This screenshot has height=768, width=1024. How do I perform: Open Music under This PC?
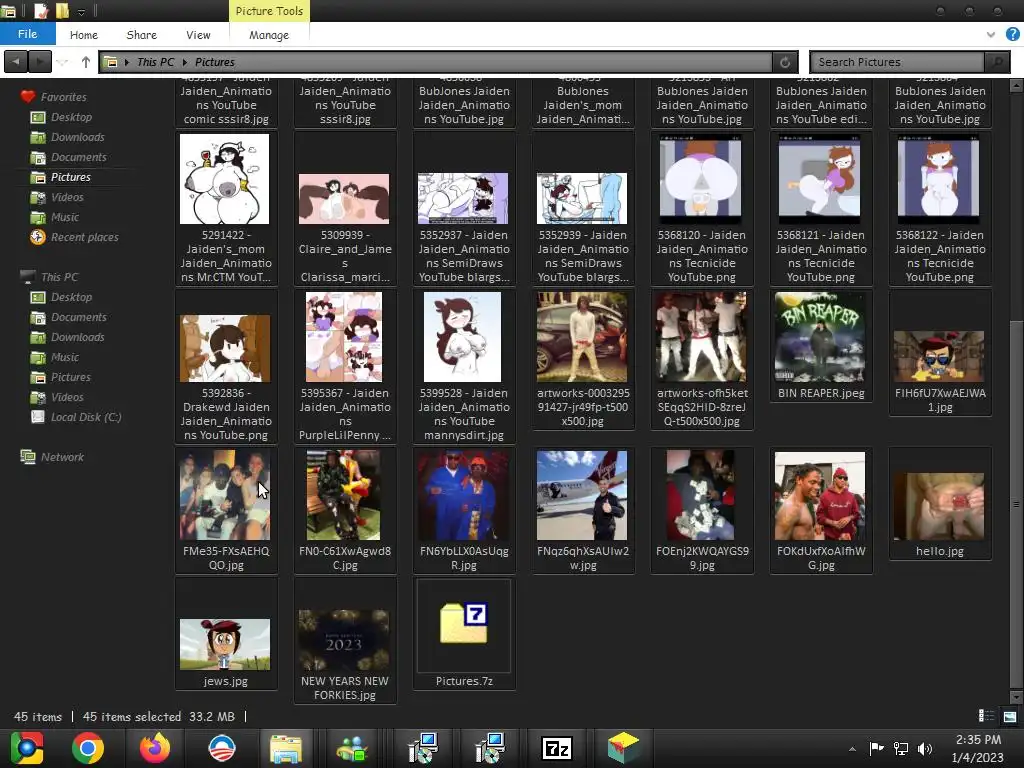[65, 357]
